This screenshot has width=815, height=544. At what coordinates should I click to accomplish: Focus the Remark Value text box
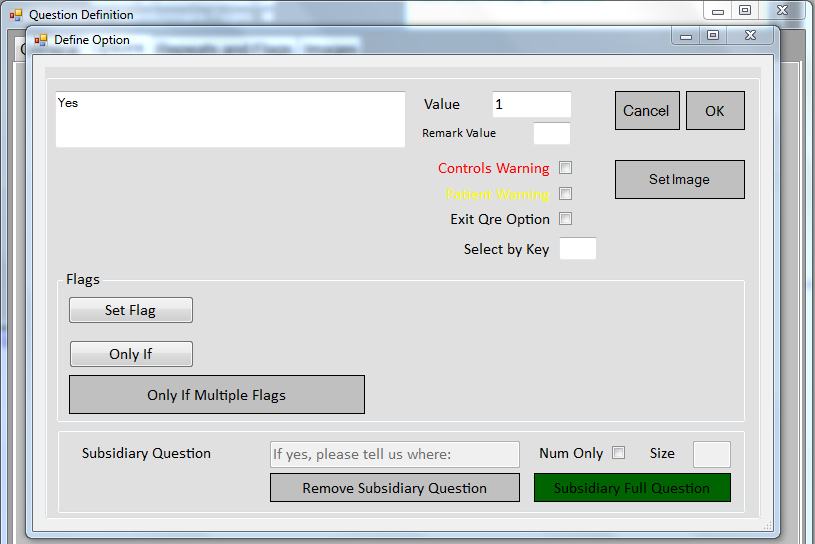(551, 133)
